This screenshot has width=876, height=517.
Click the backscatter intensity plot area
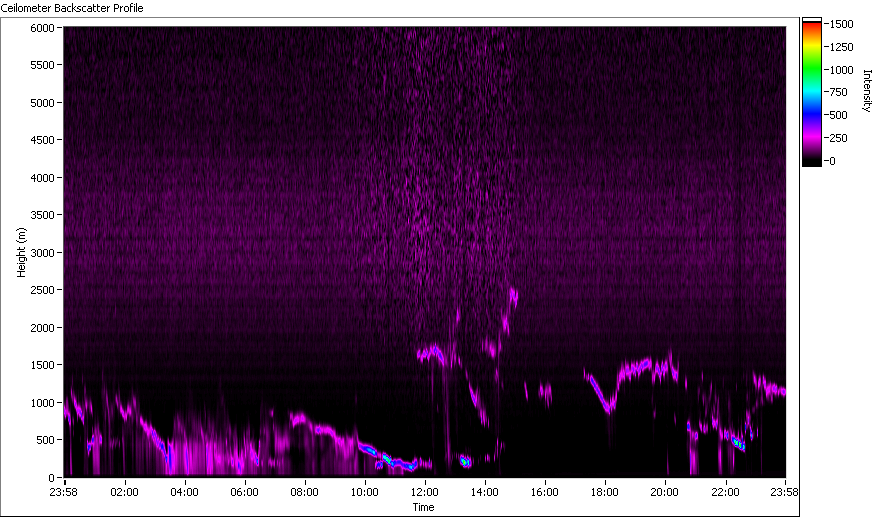coord(425,251)
